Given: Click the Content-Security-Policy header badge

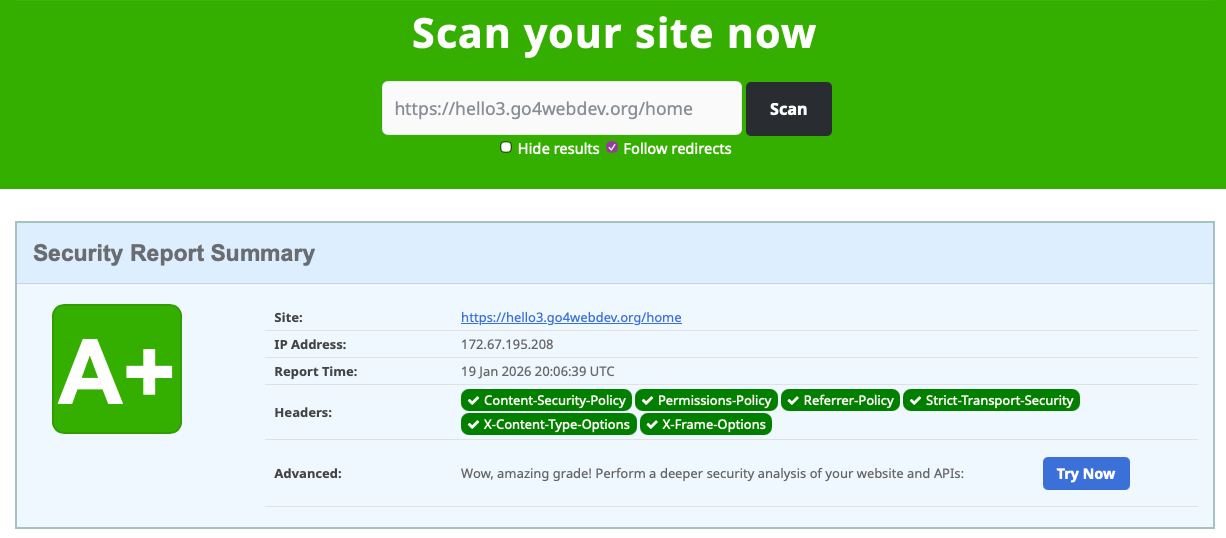Looking at the screenshot, I should [546, 400].
